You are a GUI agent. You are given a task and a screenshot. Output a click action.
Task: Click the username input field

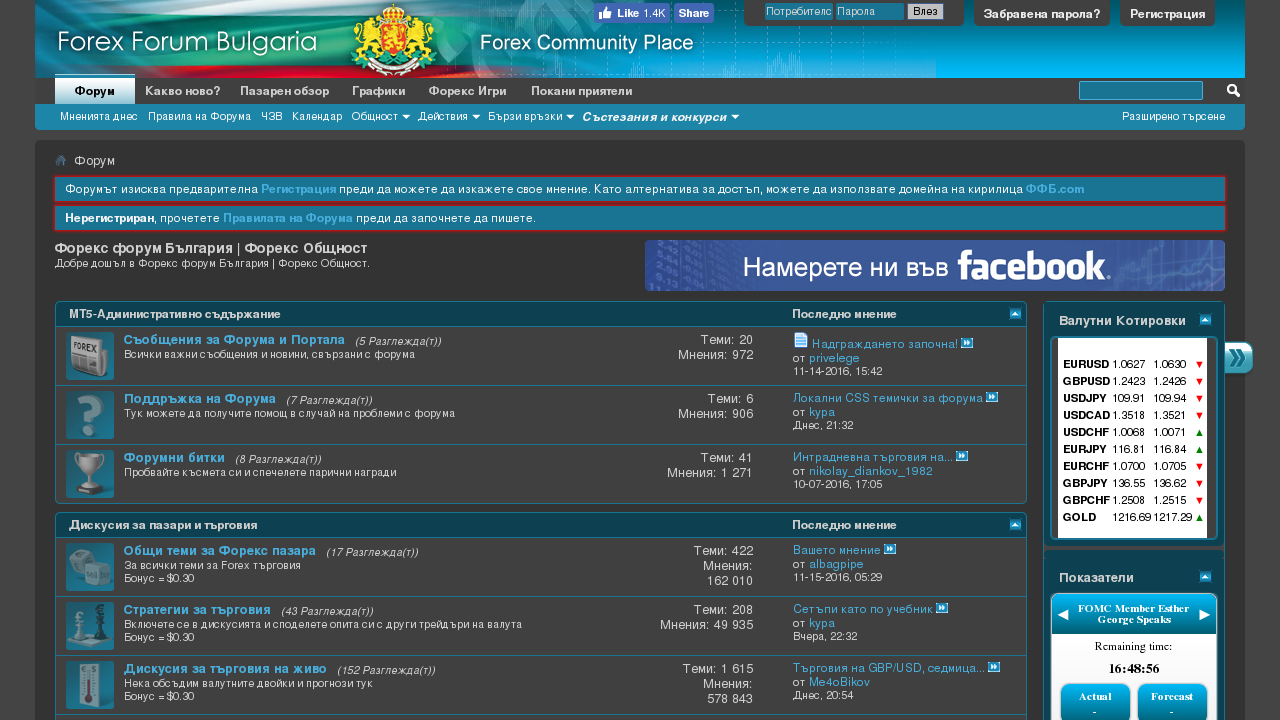(798, 12)
